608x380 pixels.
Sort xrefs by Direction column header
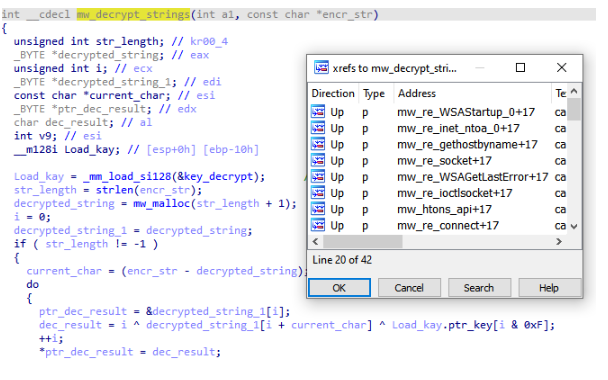333,93
